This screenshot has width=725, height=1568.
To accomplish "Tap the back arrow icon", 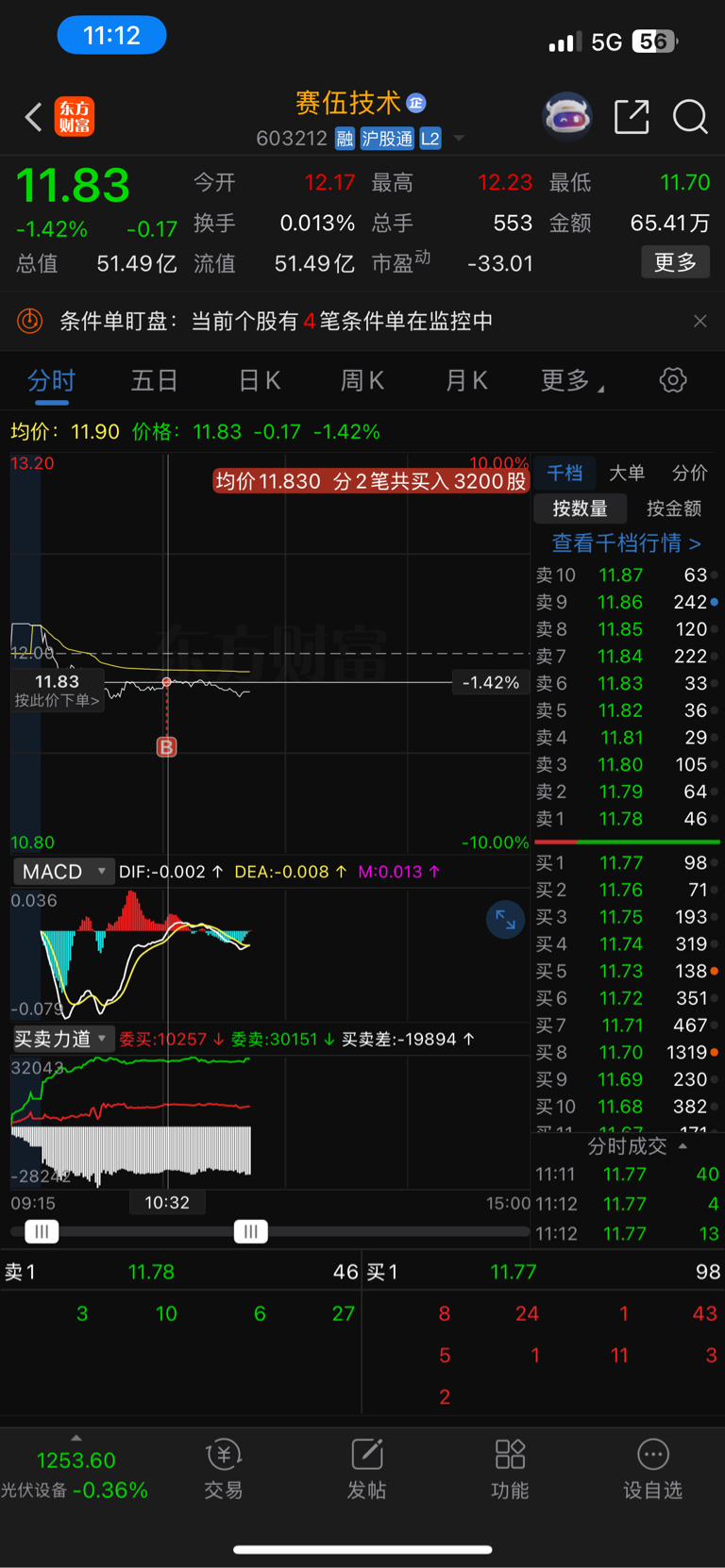I will [x=34, y=117].
